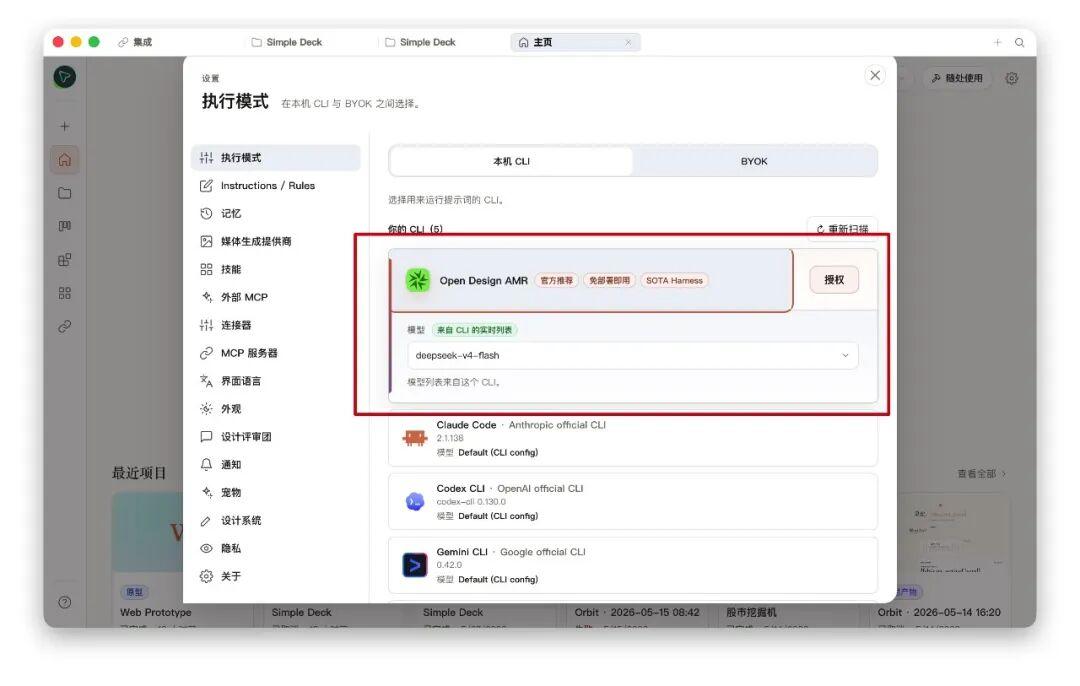Switch to the 本机 CLI tab
This screenshot has height=686, width=1080.
(x=511, y=161)
